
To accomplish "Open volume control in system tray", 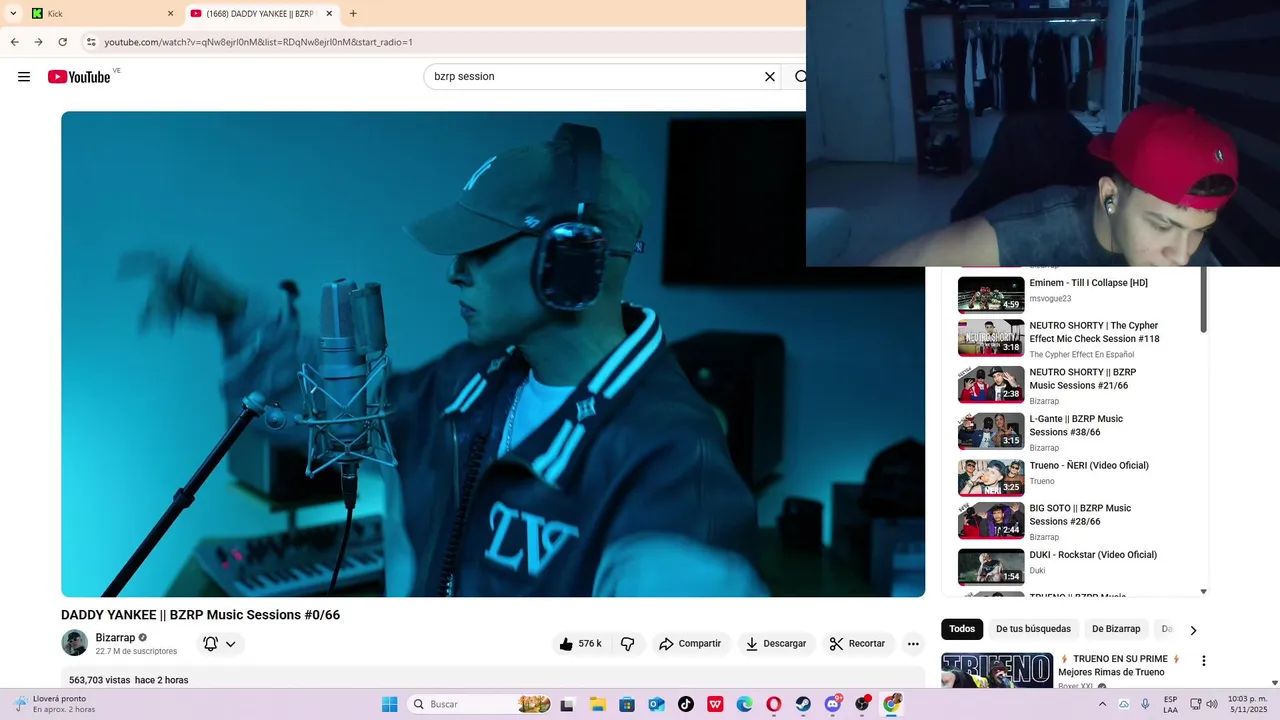I will click(x=1212, y=704).
